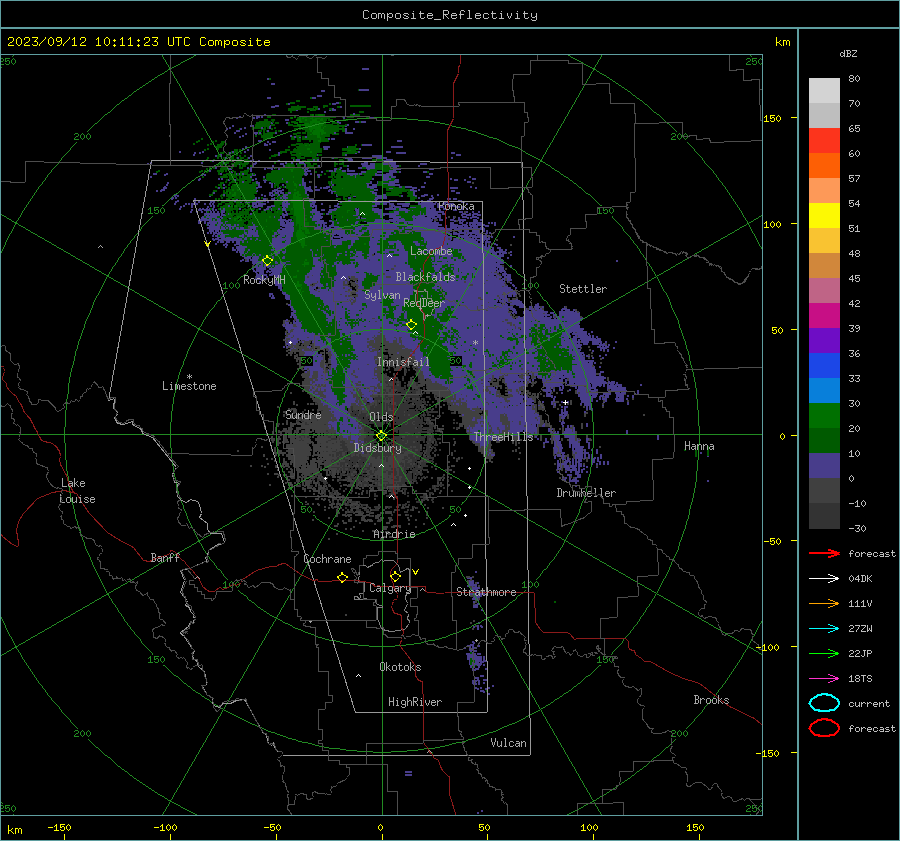Screen dimensions: 900x841
Task: Click the current legend label
Action: (x=869, y=704)
